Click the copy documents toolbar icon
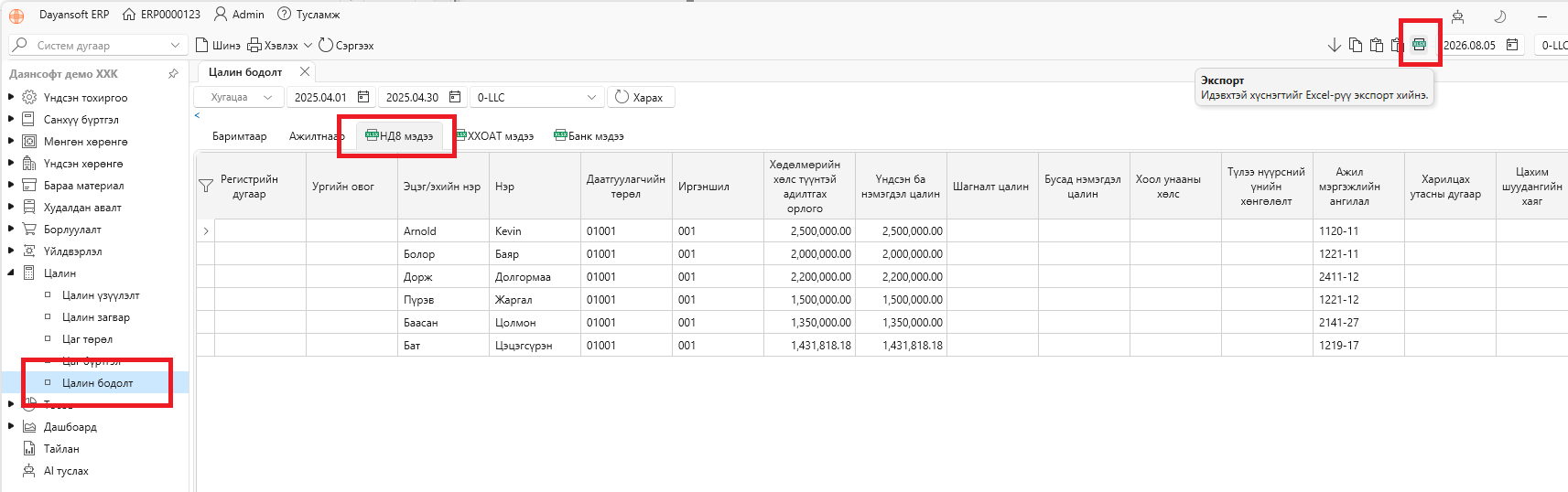Screen dimensions: 1568x492 1356,45
